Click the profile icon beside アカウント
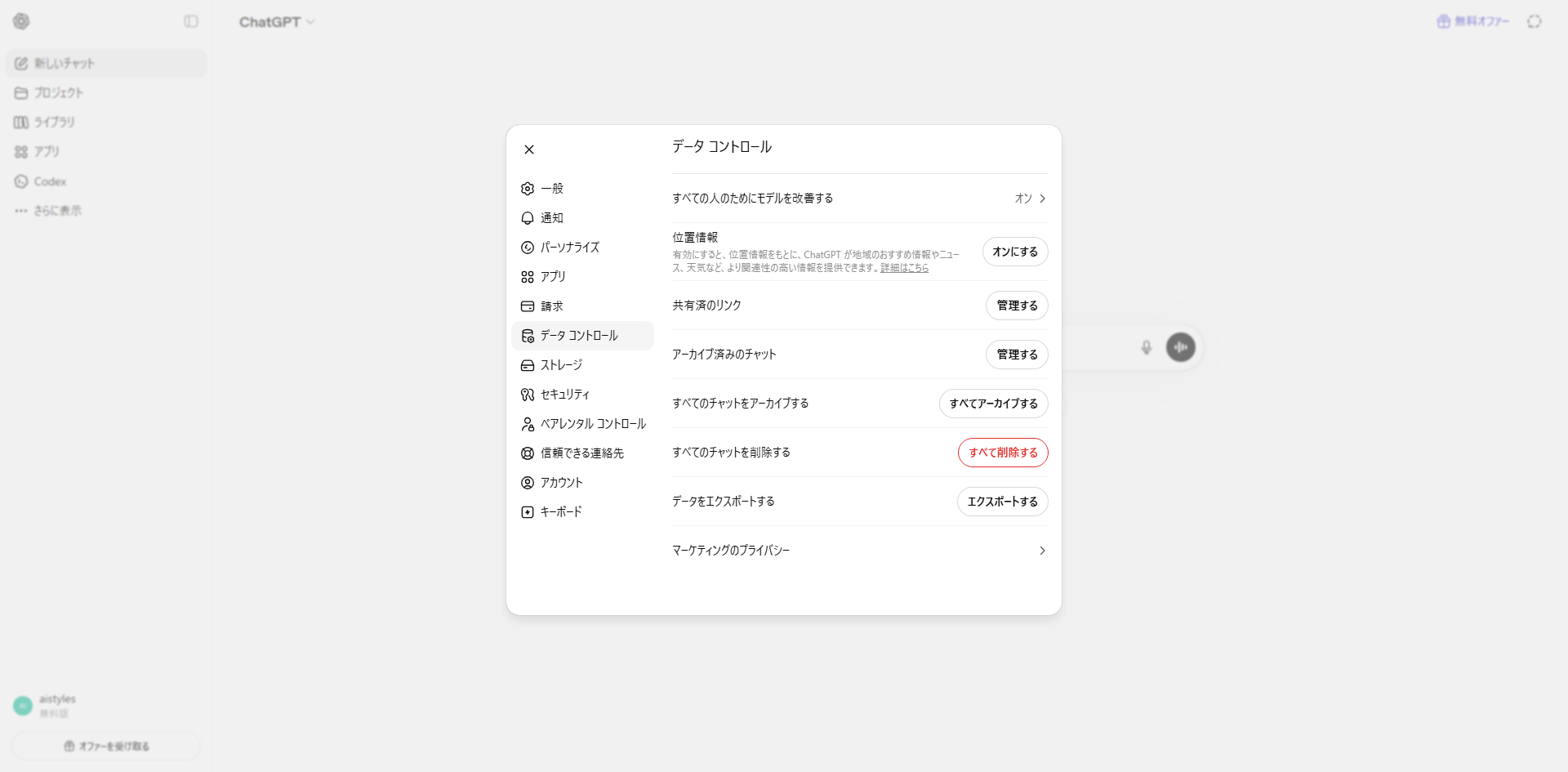Screen dimensions: 1568x772 [528, 483]
